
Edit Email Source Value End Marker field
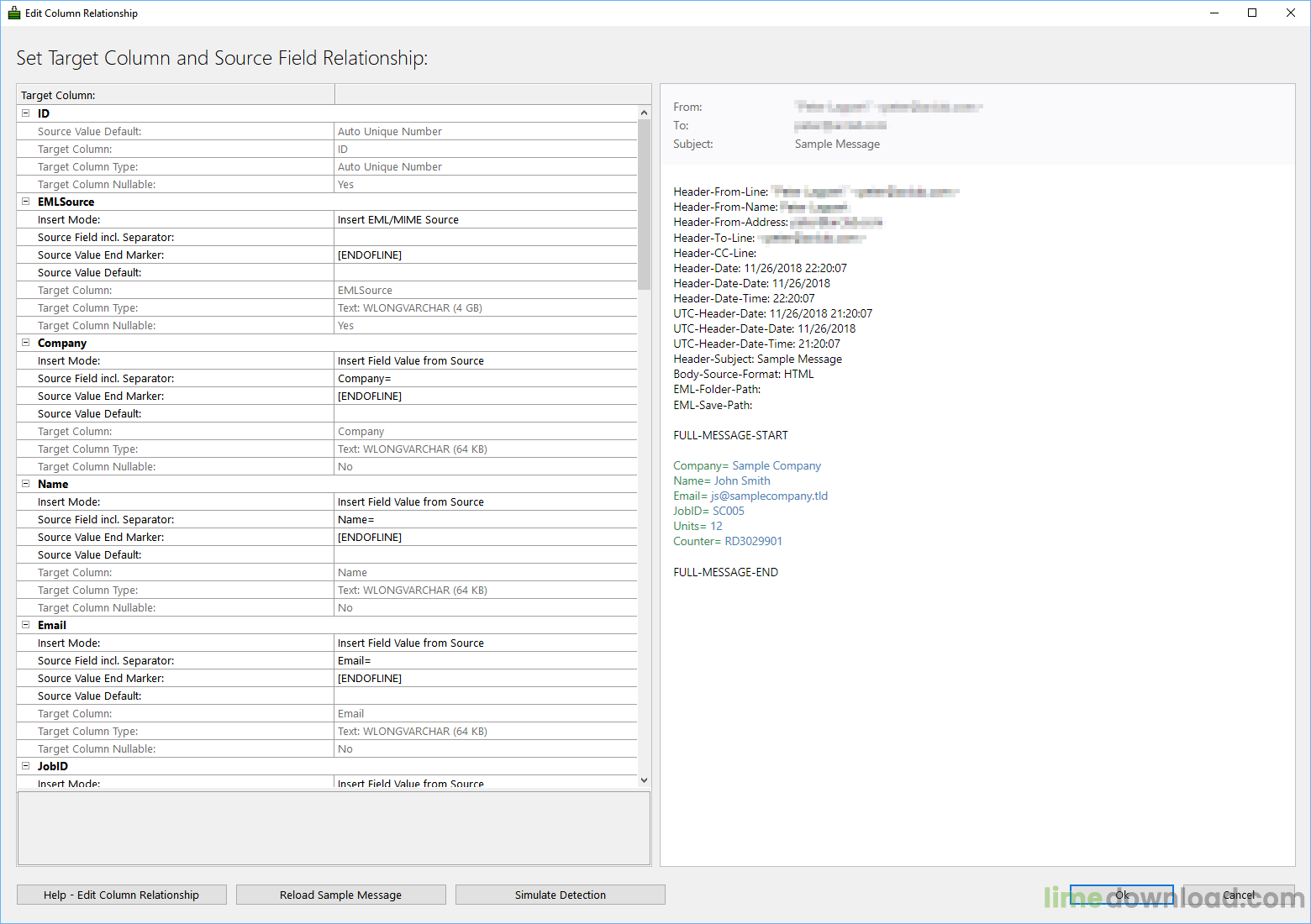click(x=485, y=679)
